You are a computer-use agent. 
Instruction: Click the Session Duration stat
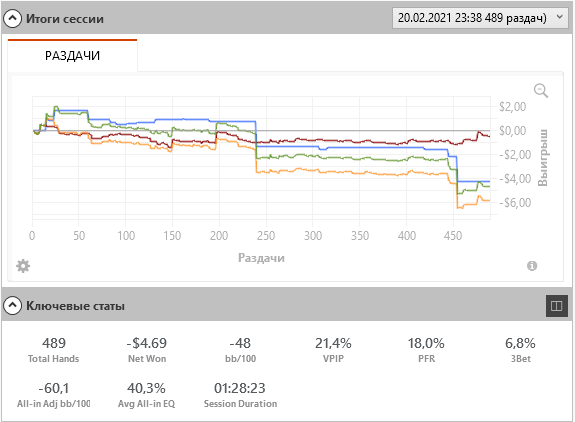click(x=240, y=395)
